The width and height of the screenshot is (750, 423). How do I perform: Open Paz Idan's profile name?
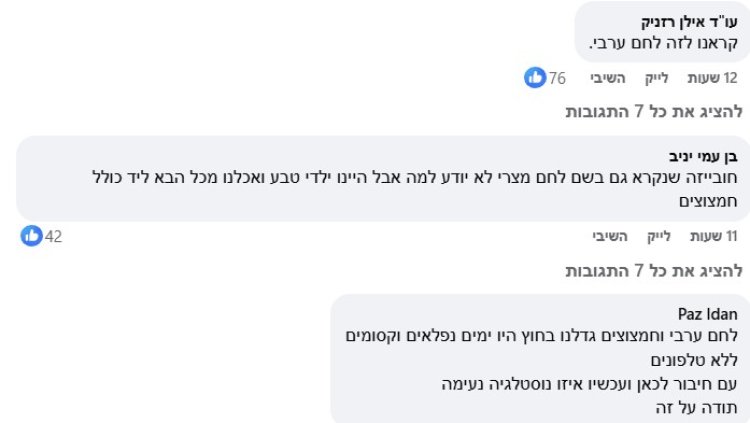[x=708, y=315]
